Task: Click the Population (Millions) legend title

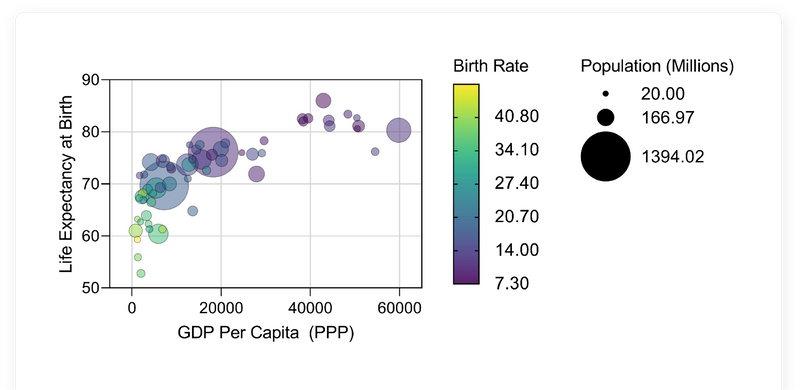Action: coord(657,66)
